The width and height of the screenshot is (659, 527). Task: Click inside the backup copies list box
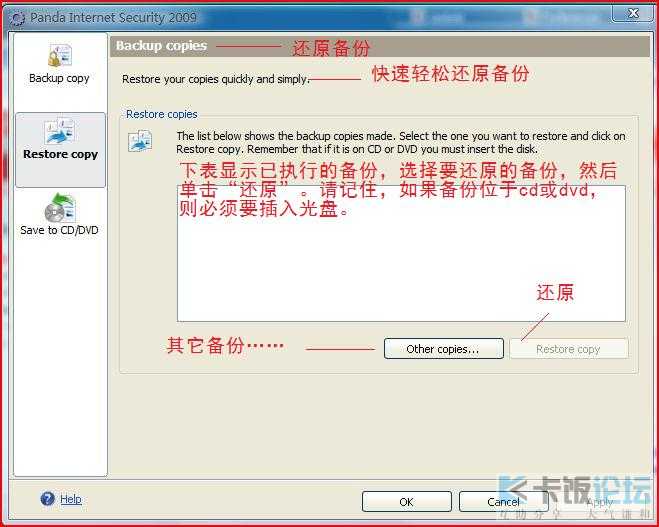click(400, 270)
